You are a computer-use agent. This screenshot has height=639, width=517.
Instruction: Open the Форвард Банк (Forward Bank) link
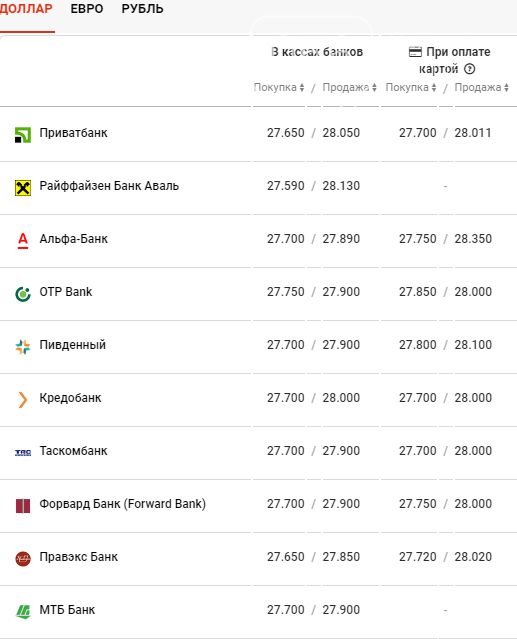coord(123,504)
